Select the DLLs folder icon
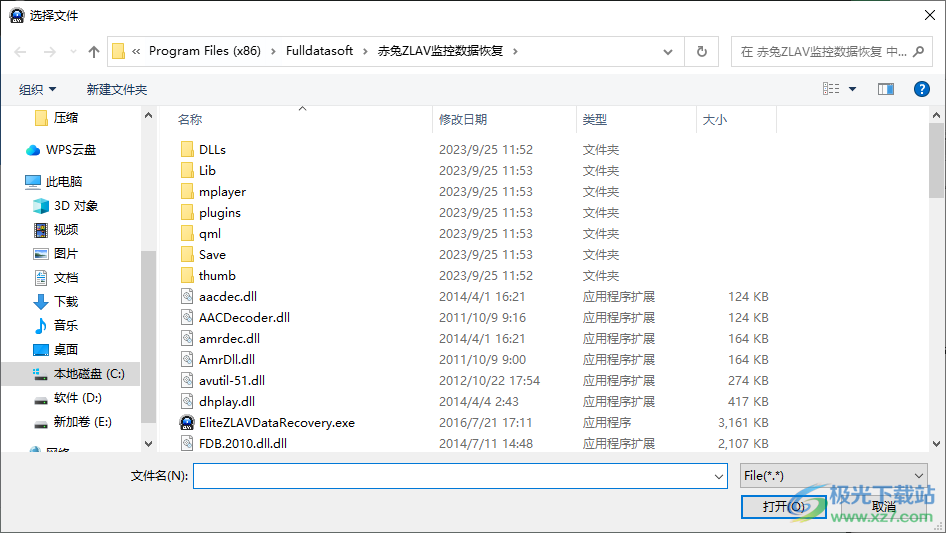 [x=188, y=149]
